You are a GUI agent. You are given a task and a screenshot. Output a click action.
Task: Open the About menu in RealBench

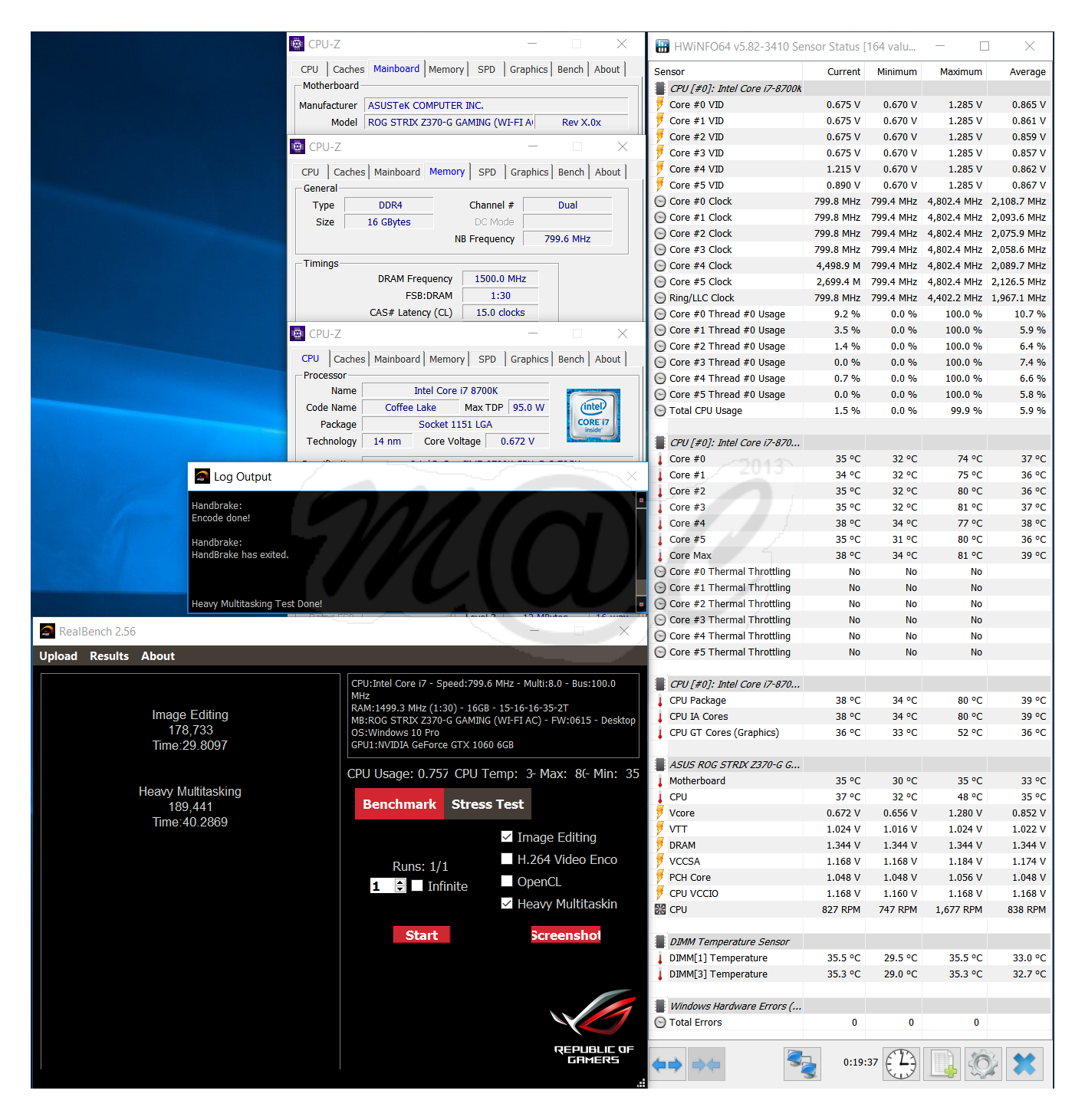[158, 656]
